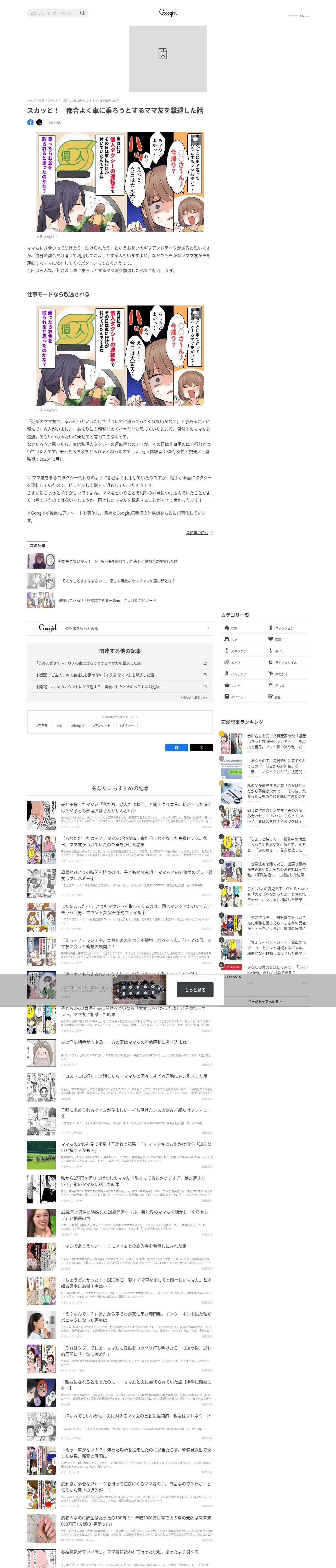Click external icon on 【漫画】「ご主人、何で会社に row

click(205, 675)
